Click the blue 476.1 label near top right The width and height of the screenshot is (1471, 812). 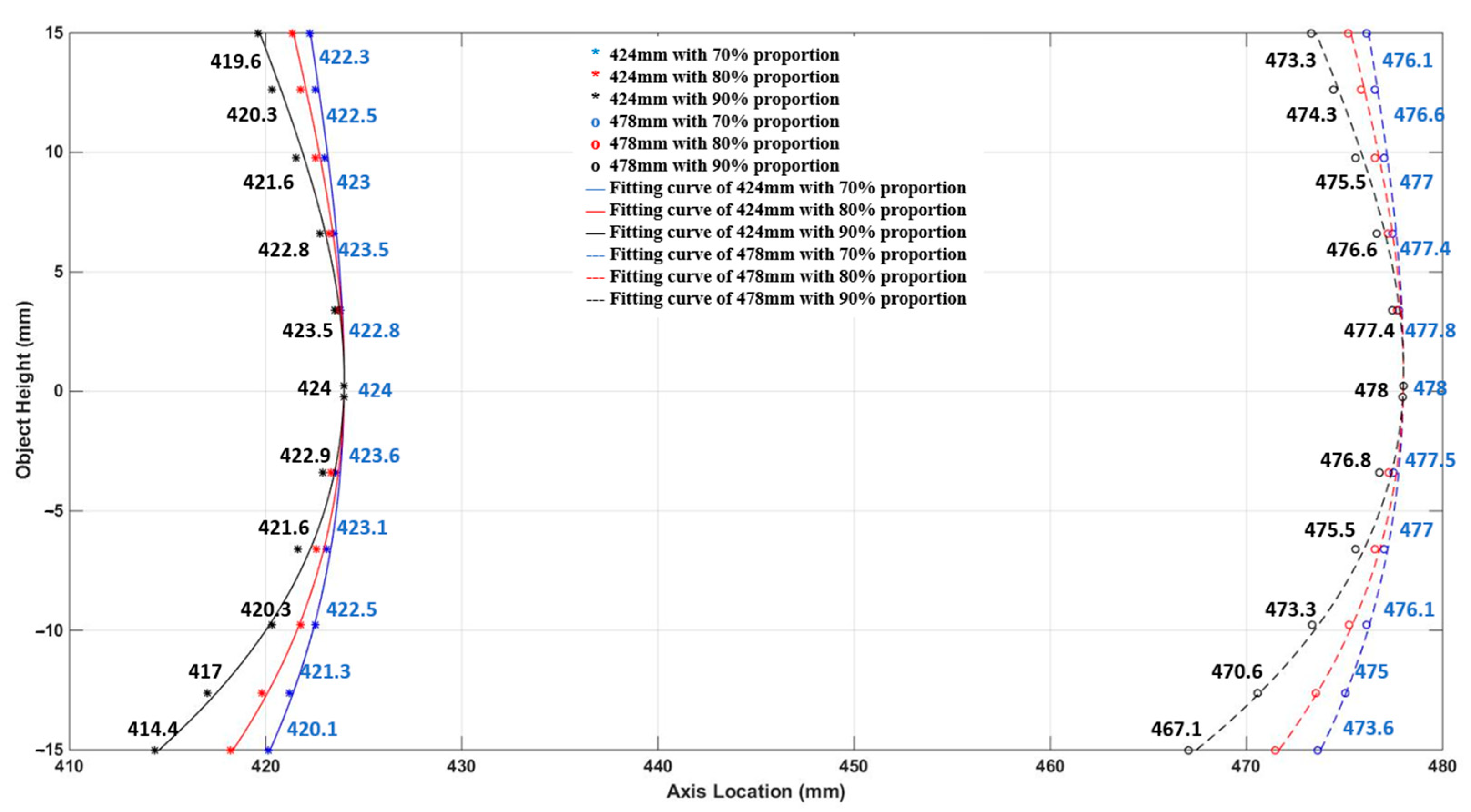[1407, 61]
